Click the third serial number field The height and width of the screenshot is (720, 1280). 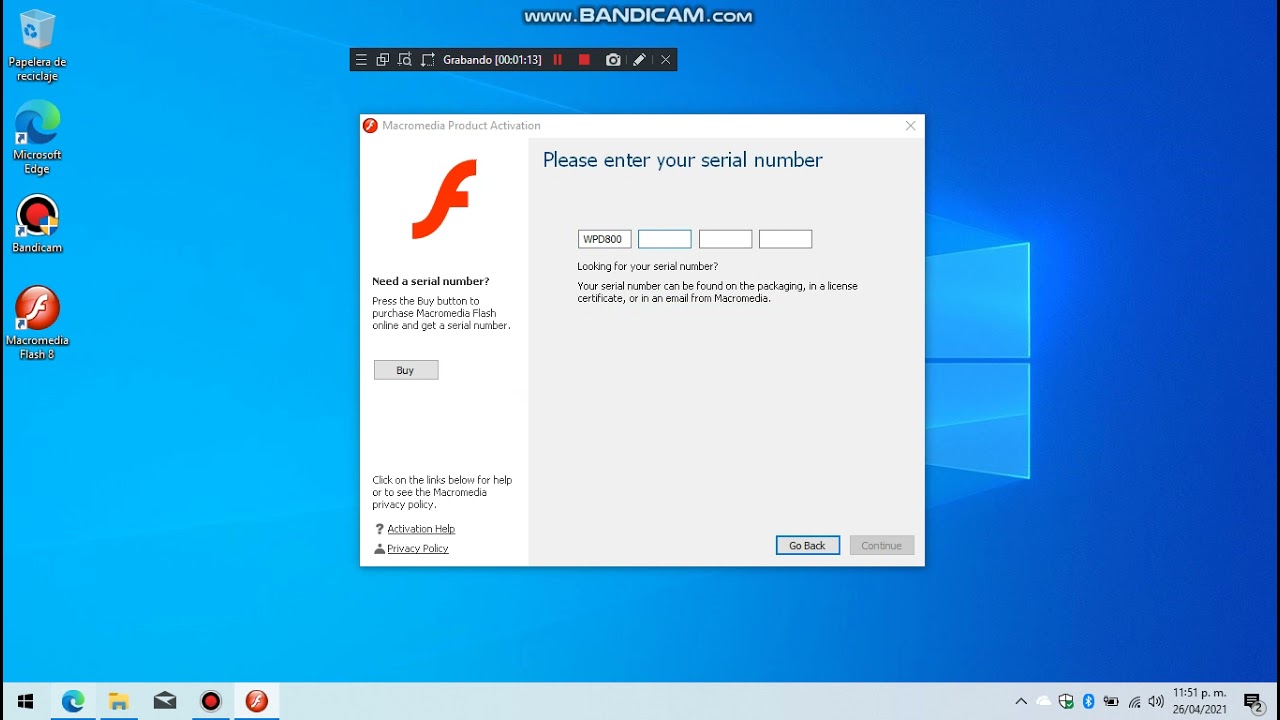pos(725,239)
